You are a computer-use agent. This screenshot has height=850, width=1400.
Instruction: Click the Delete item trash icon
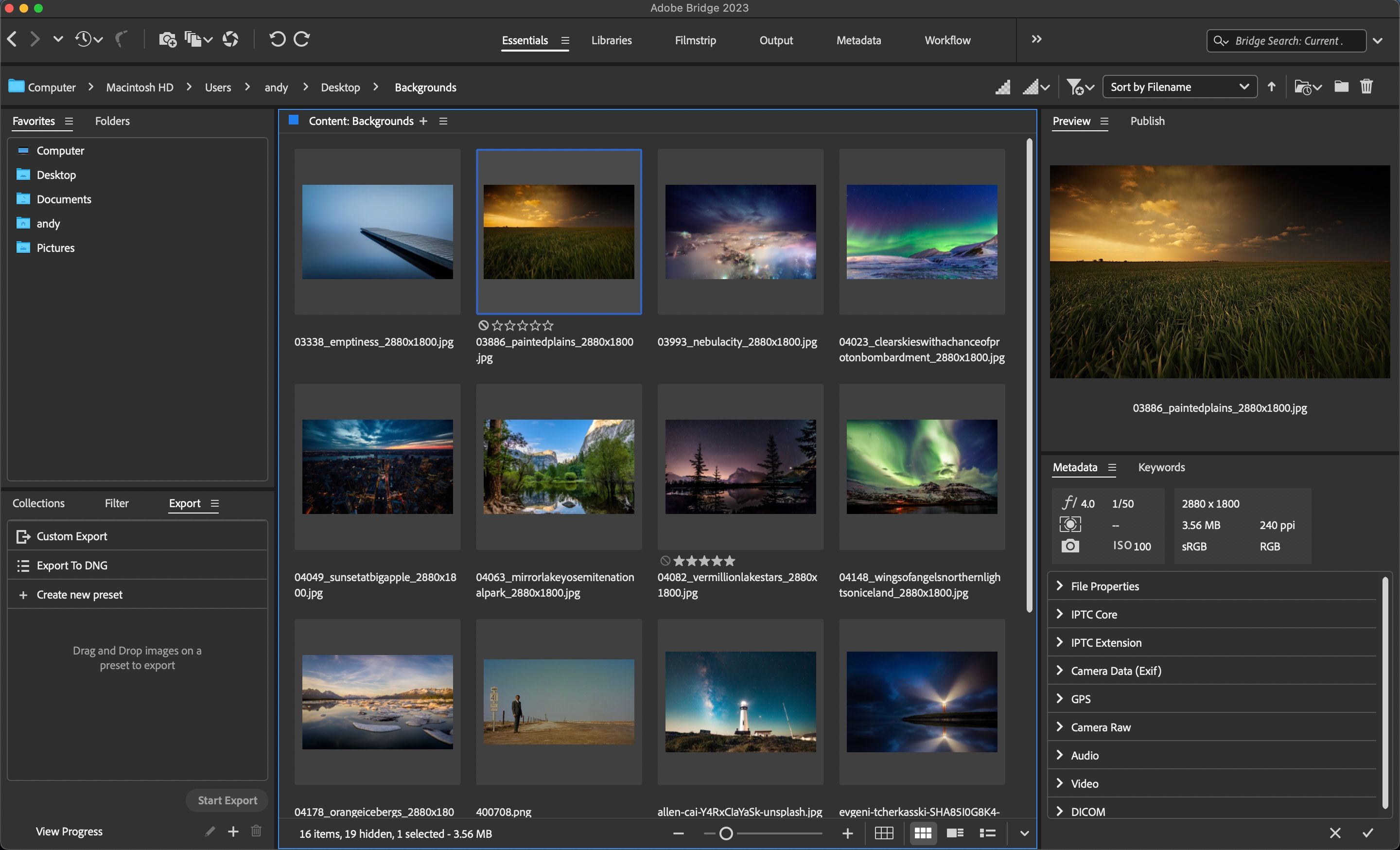(x=1366, y=87)
